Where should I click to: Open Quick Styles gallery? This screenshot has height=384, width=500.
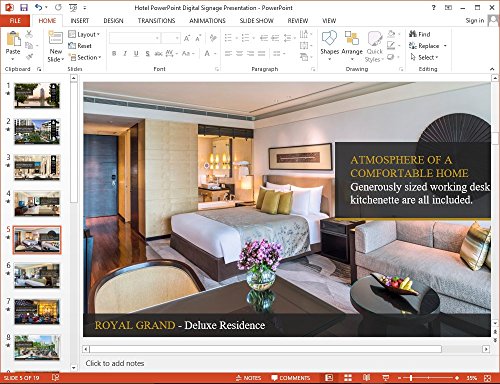374,46
